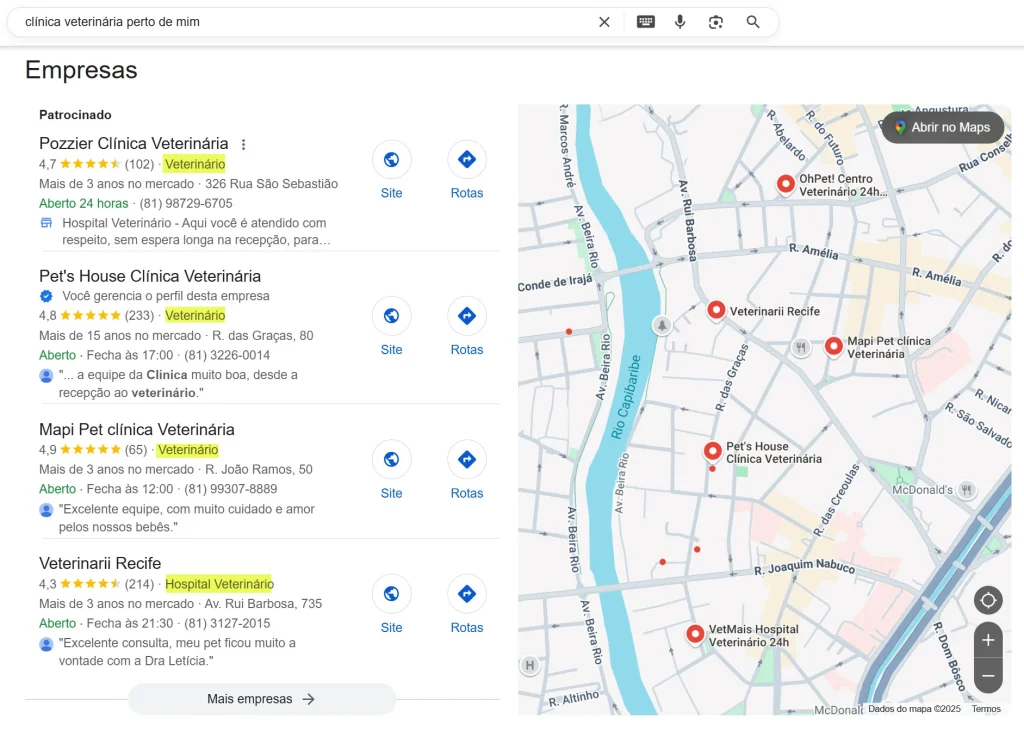Open Pozzier Clínica Veterinária website
The image size is (1024, 731).
(x=391, y=160)
